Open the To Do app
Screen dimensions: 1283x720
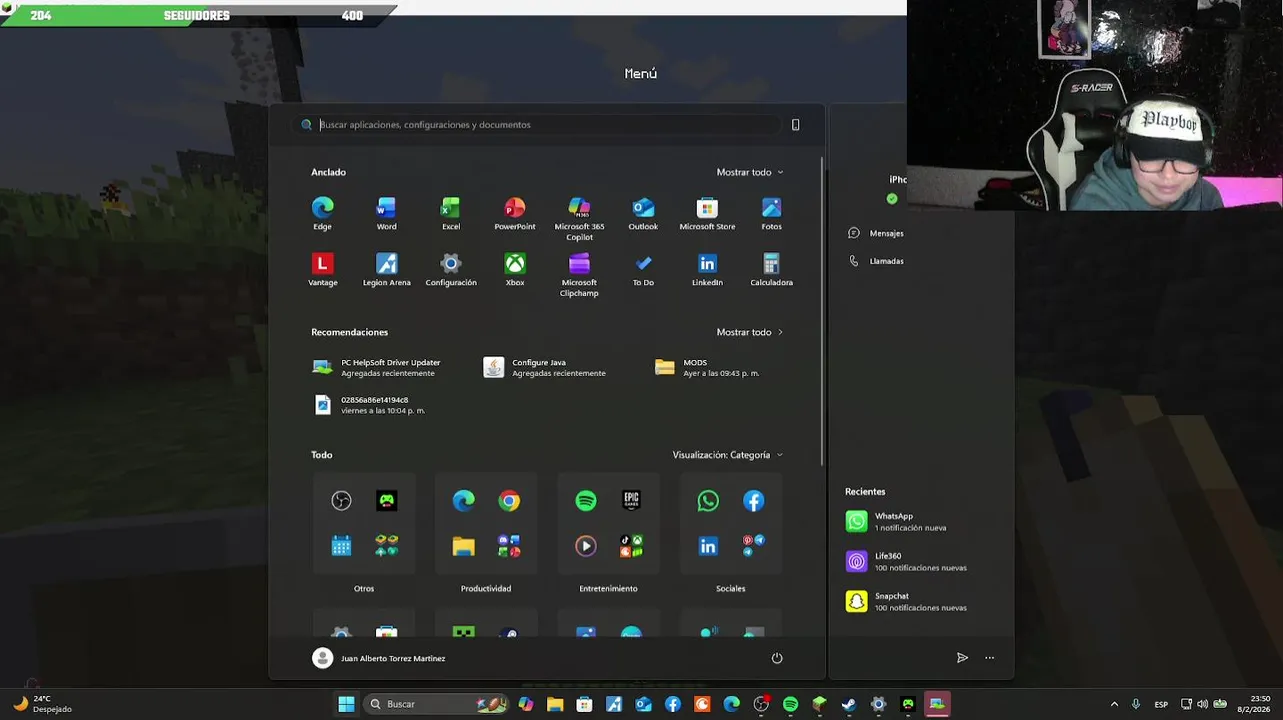(643, 269)
